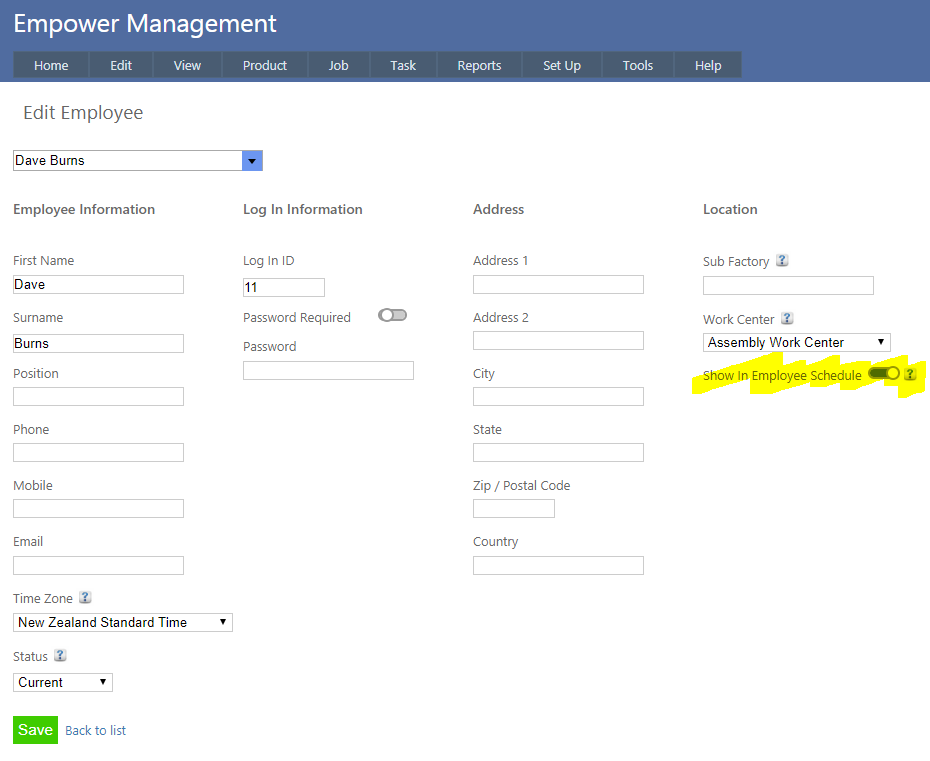Select the Job menu item
The width and height of the screenshot is (930, 761).
click(338, 65)
